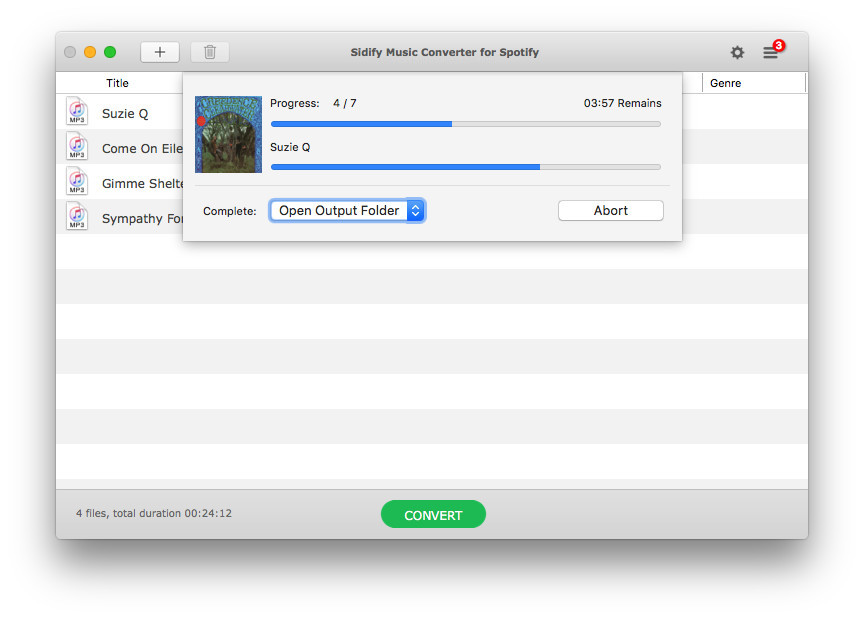Click the album artwork thumbnail
The height and width of the screenshot is (619, 864).
point(228,134)
